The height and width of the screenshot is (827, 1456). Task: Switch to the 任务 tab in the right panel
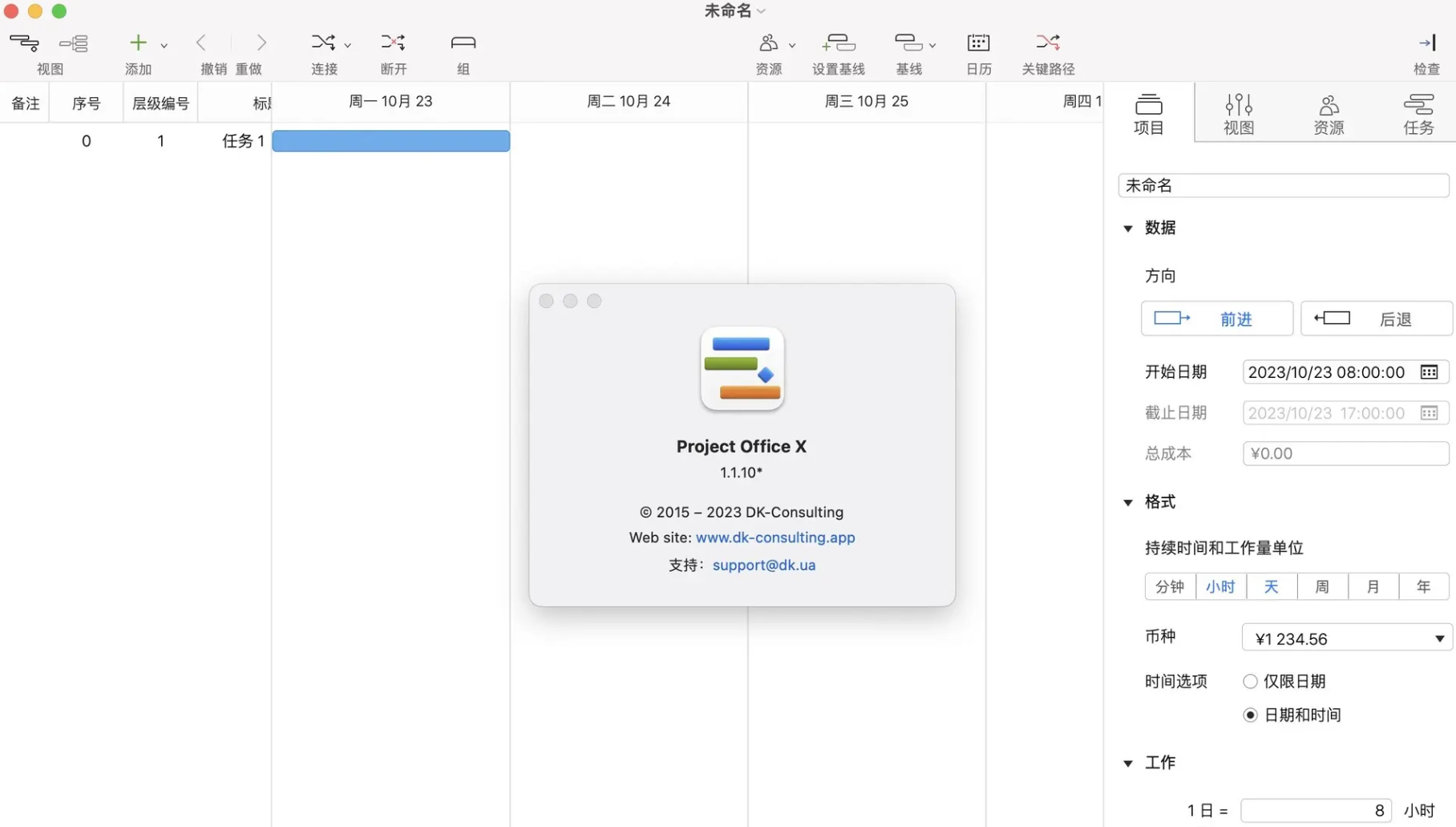(1418, 112)
